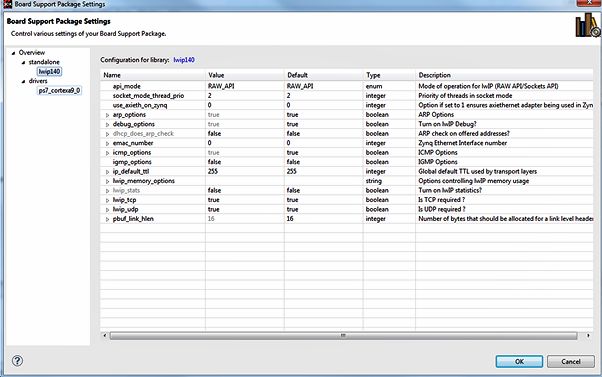Expand the lwip_stats row
The image size is (602, 377).
click(x=108, y=191)
